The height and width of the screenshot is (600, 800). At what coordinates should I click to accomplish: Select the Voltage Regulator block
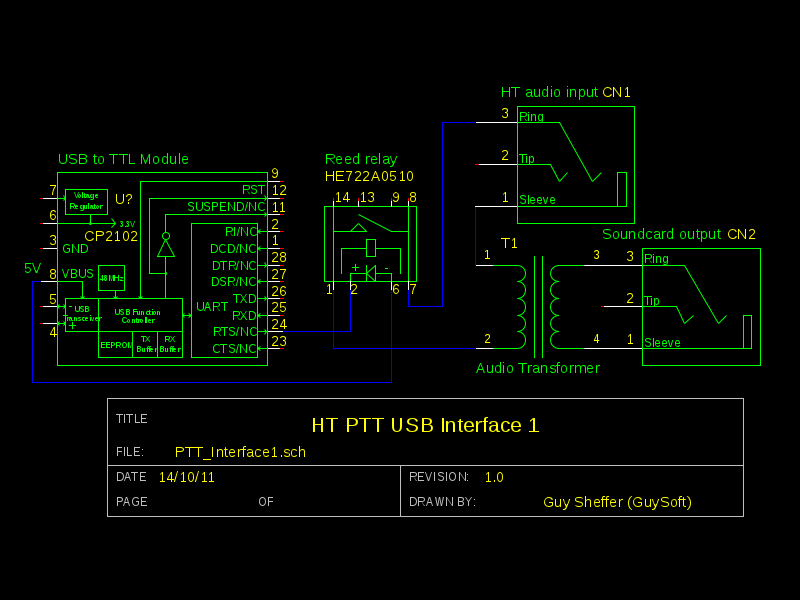(x=86, y=202)
